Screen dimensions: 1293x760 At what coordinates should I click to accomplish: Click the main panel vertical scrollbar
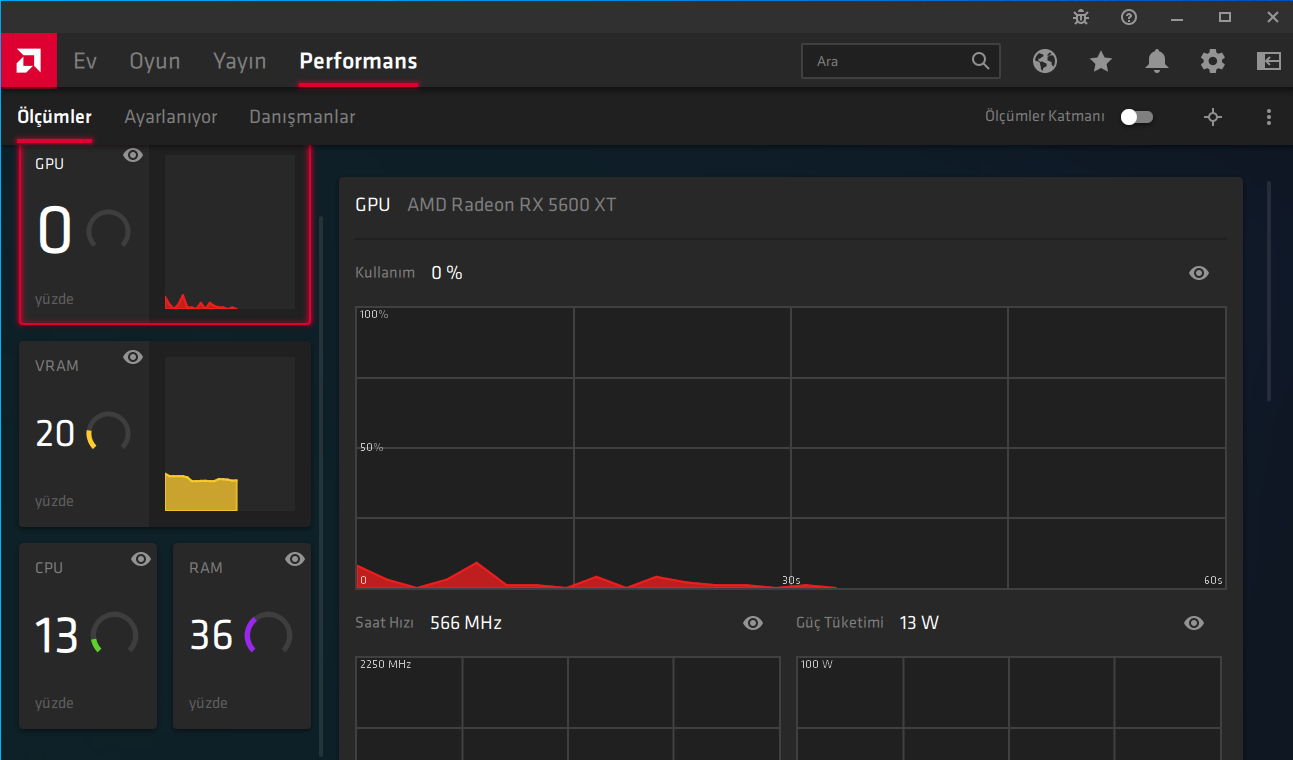pos(1270,291)
